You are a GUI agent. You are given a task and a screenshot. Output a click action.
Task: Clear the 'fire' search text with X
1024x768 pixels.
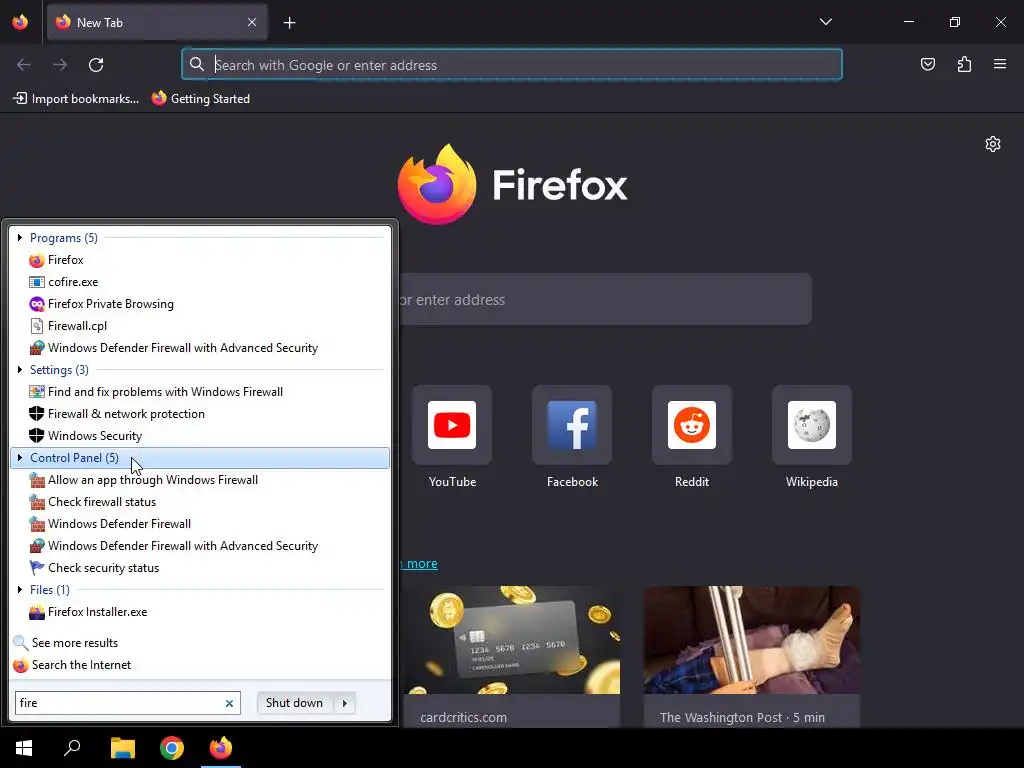[229, 703]
